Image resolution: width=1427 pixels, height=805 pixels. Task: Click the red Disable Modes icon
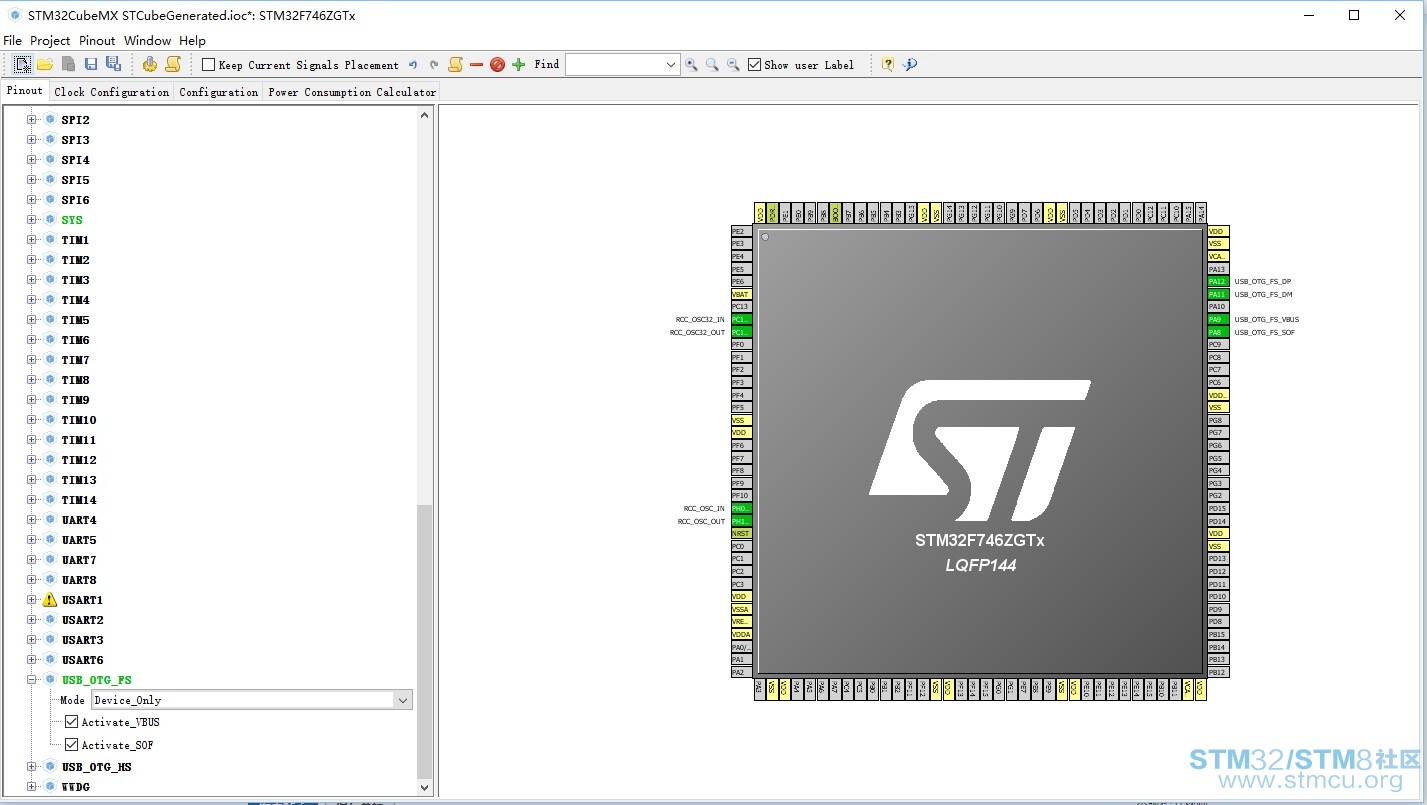tap(497, 65)
